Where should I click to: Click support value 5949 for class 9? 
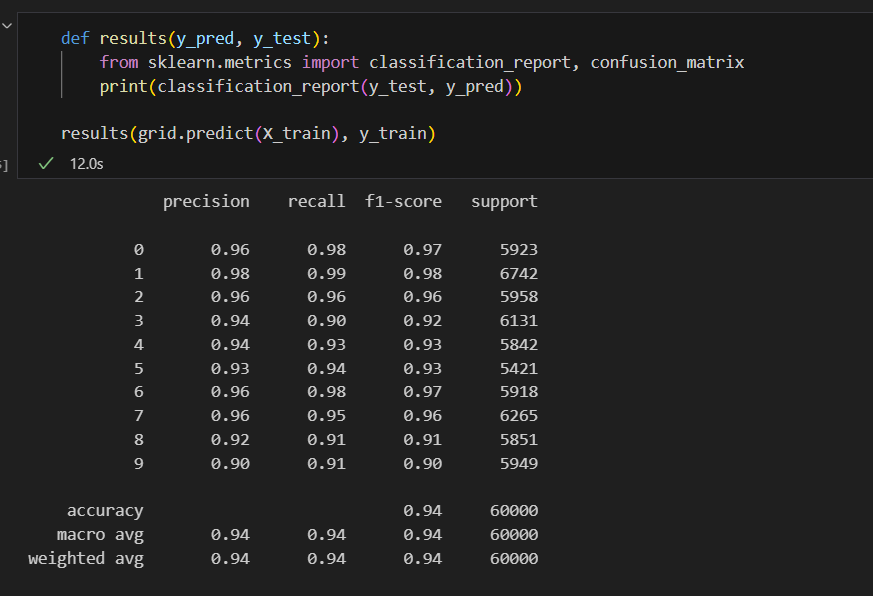(519, 464)
